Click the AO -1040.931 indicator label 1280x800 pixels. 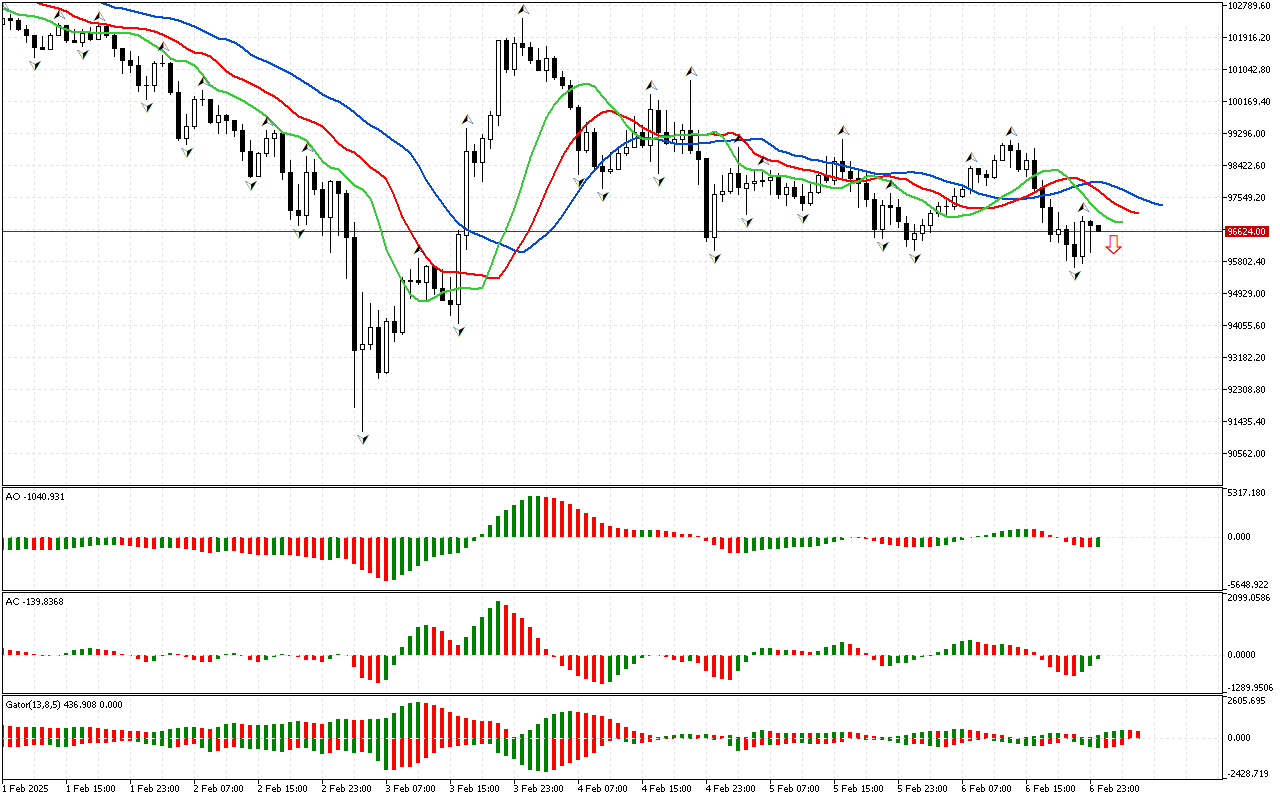click(x=35, y=496)
